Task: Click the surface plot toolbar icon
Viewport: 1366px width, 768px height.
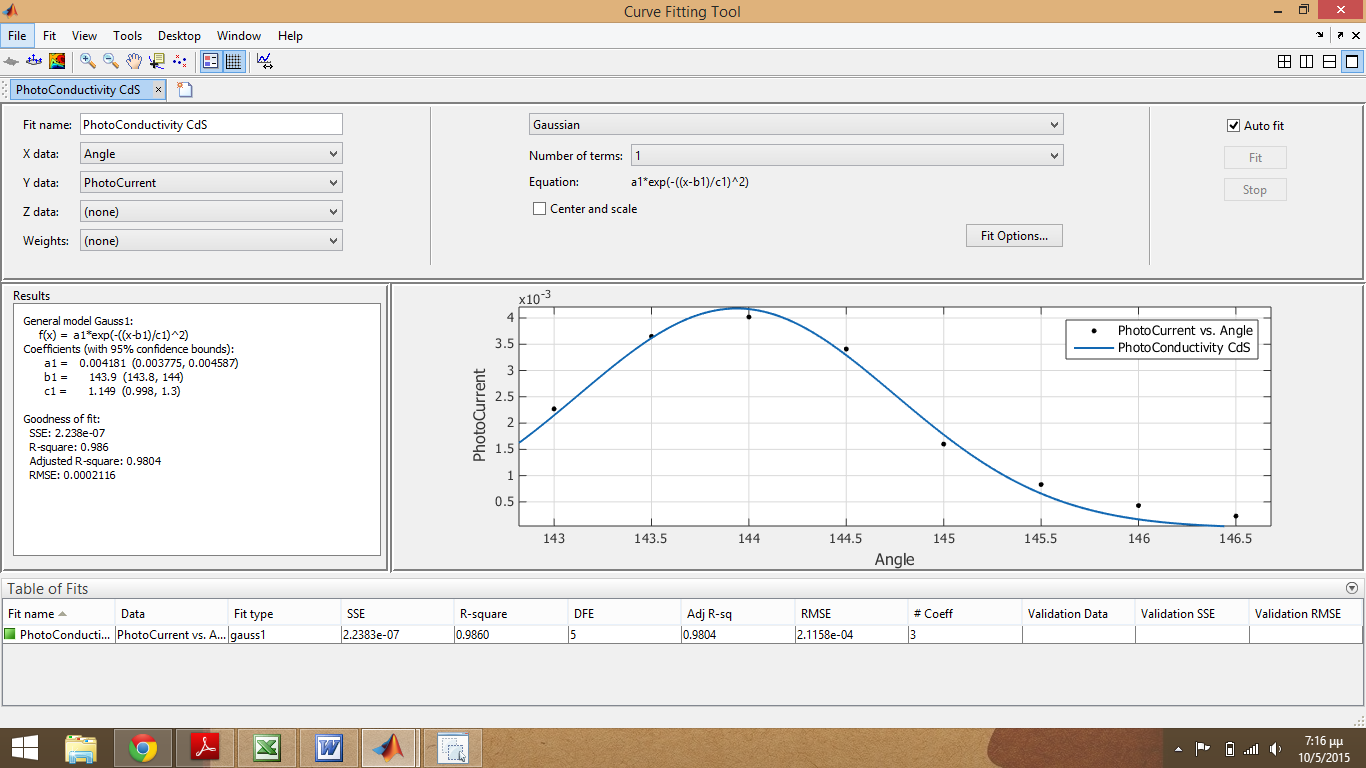Action: [x=12, y=61]
